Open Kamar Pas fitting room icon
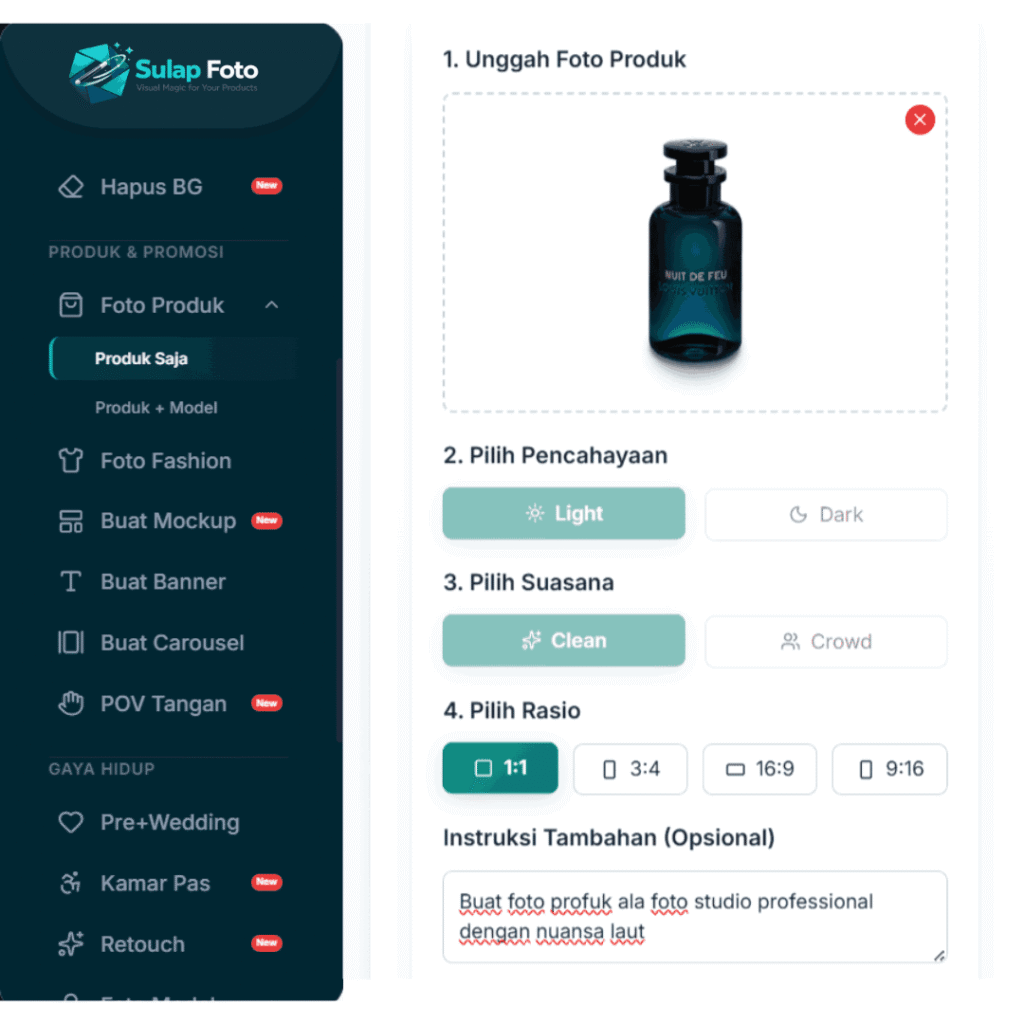Viewport: 1024px width, 1024px height. 71,883
